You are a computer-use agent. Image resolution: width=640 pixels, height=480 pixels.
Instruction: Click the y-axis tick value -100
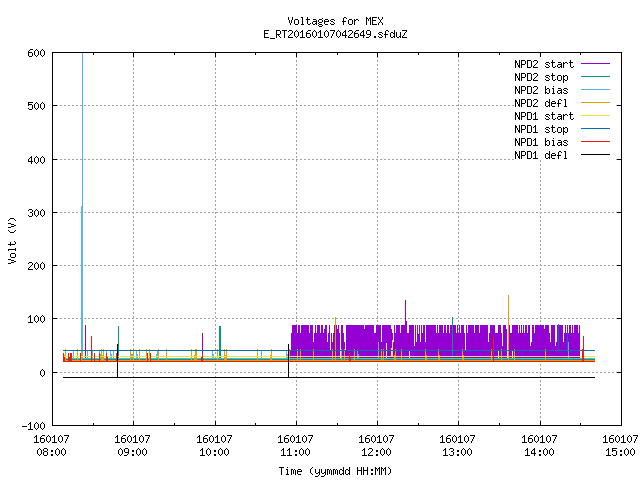point(33,426)
